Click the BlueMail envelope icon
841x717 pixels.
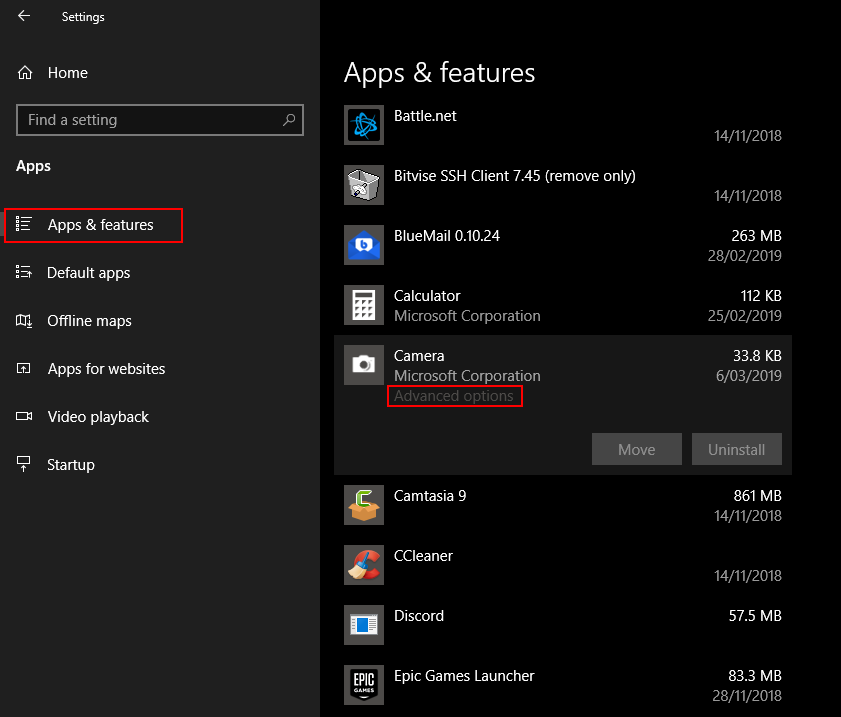[364, 245]
